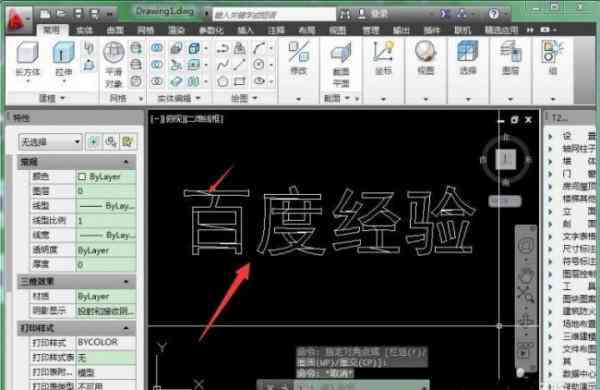Select the Spline draw tool

coord(223,65)
